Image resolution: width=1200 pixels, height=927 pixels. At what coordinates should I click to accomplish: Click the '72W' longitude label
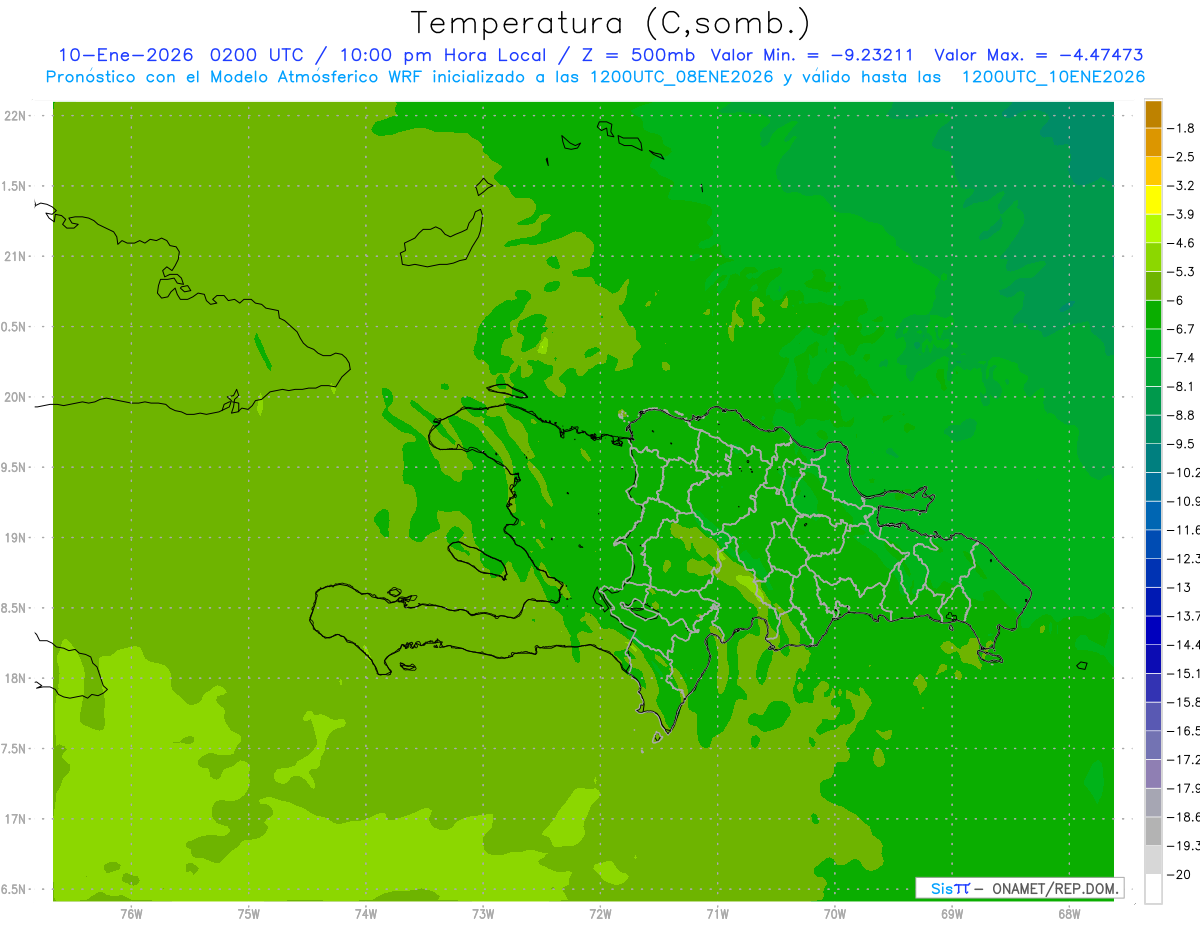600,914
